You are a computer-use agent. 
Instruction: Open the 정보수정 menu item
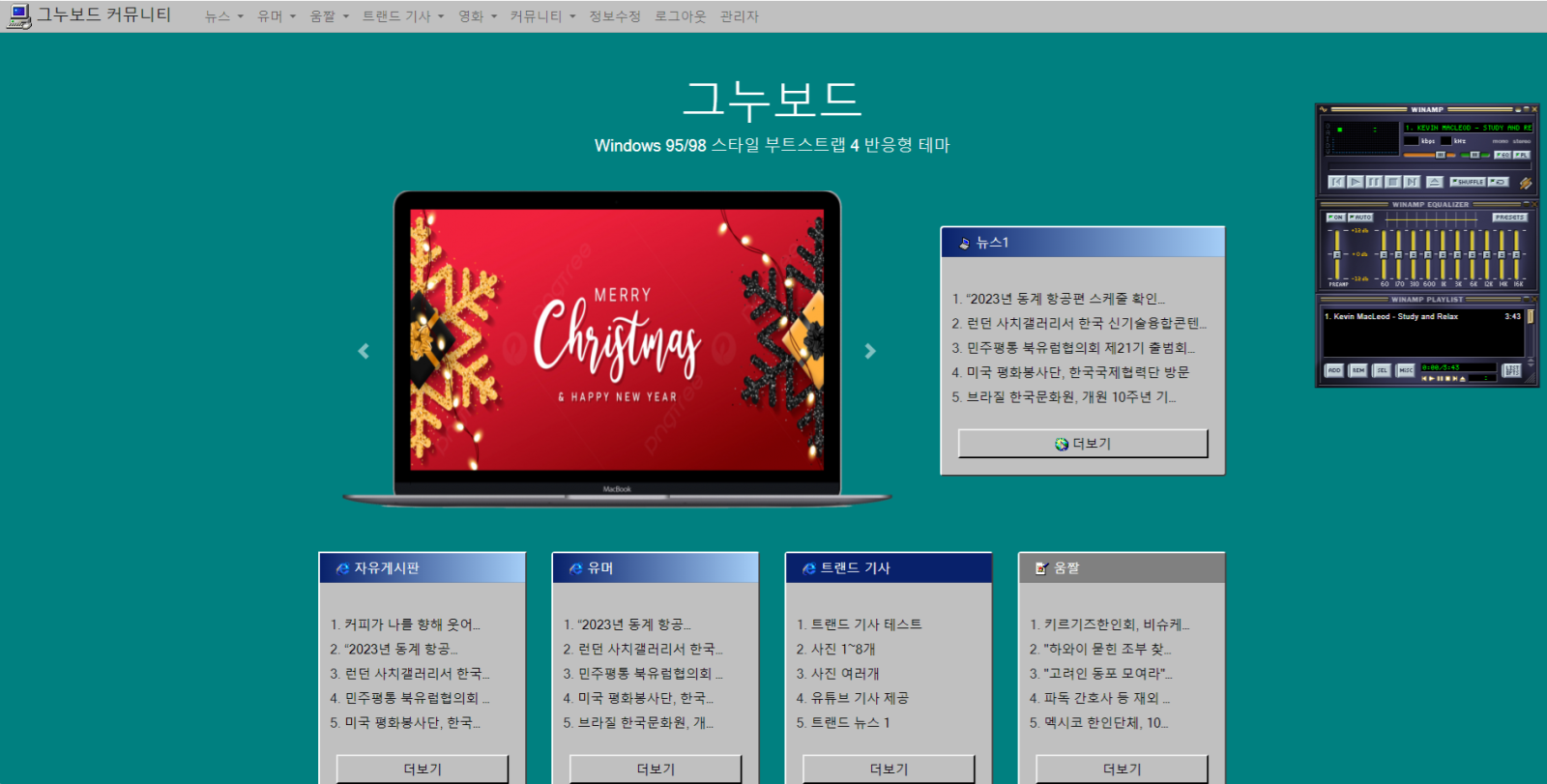pyautogui.click(x=615, y=16)
